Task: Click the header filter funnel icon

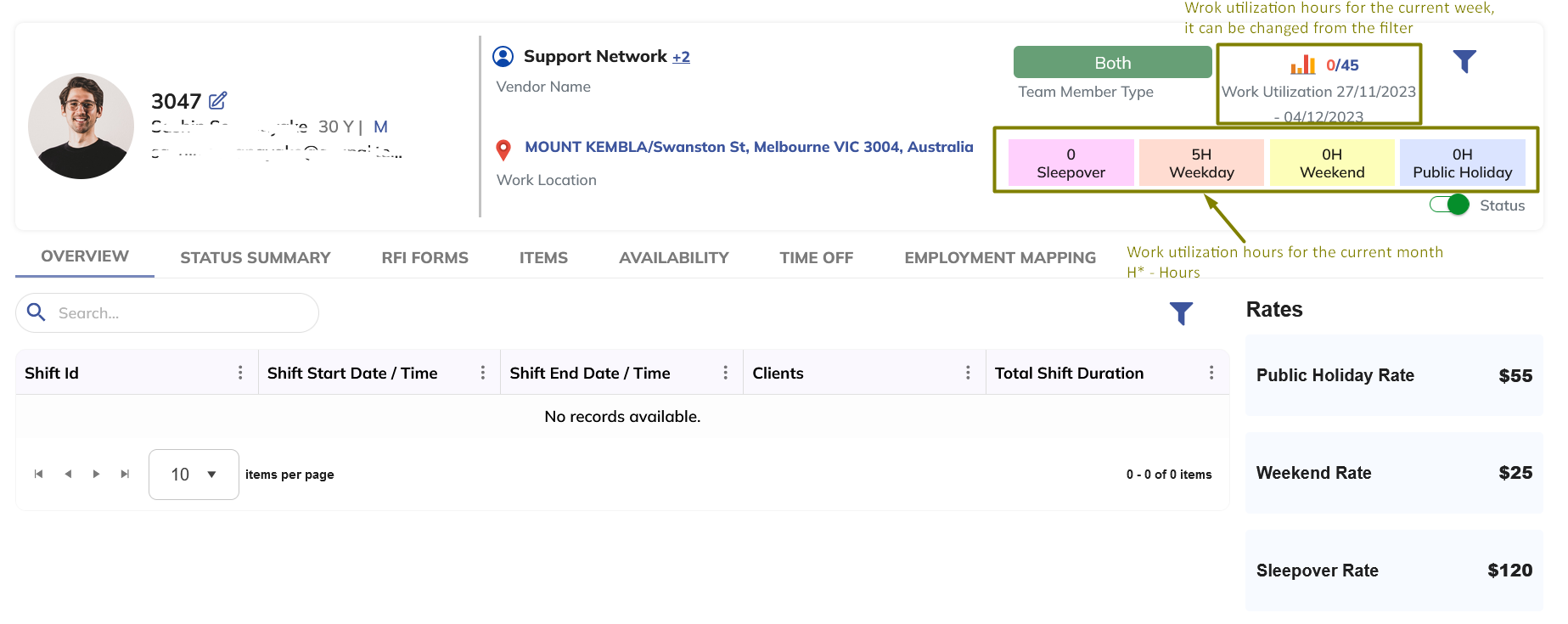Action: tap(1464, 62)
